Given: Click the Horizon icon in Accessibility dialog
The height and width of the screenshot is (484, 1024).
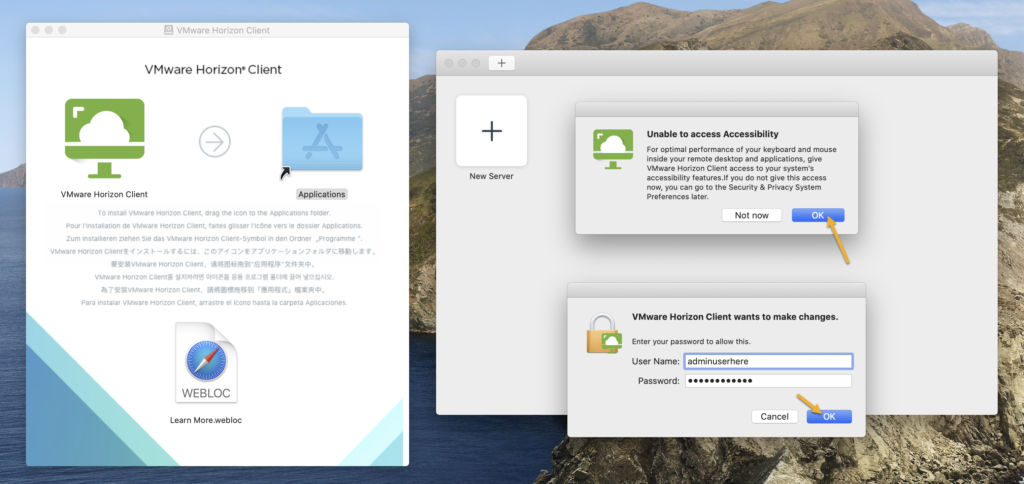Looking at the screenshot, I should click(612, 146).
